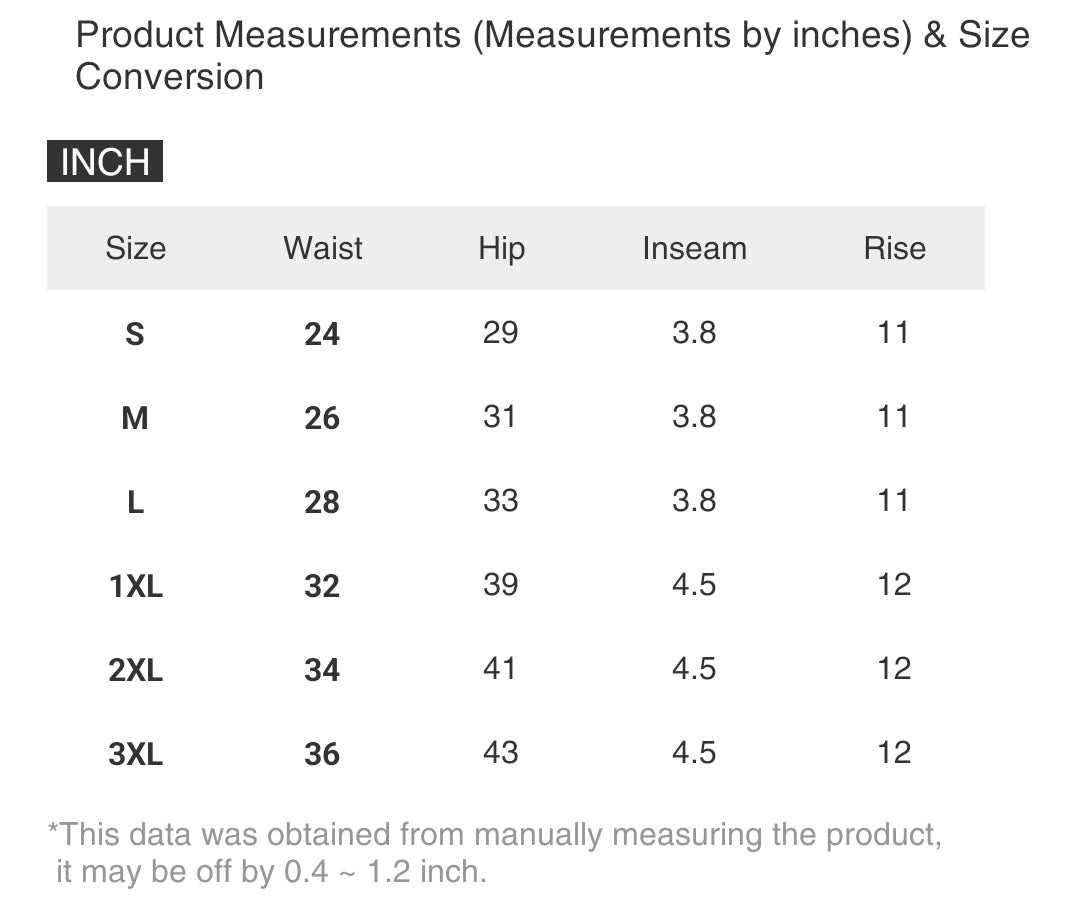This screenshot has width=1080, height=910.
Task: Click the hip value 43 for 3XL
Action: (500, 752)
